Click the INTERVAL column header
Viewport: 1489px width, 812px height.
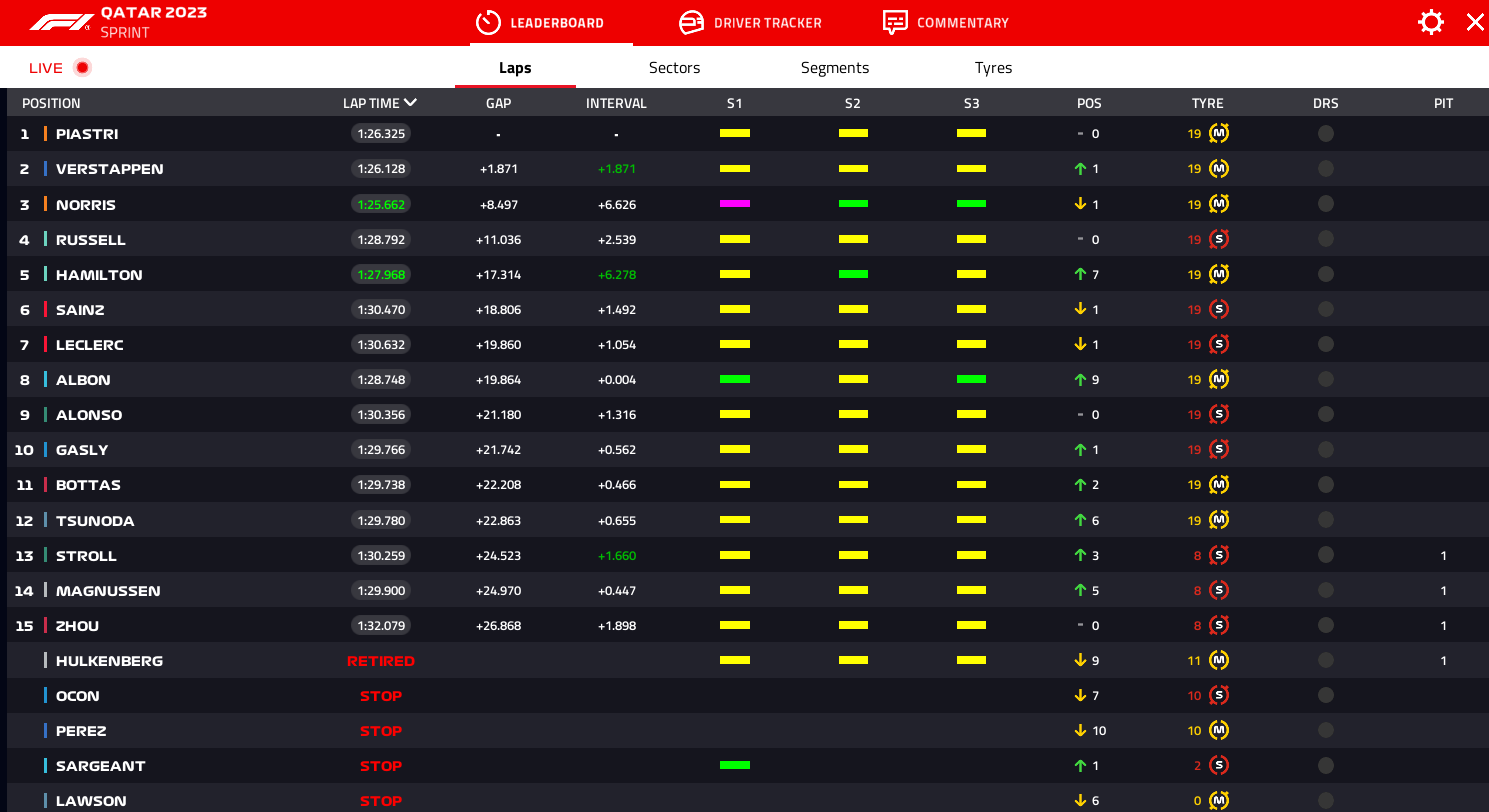pyautogui.click(x=616, y=103)
